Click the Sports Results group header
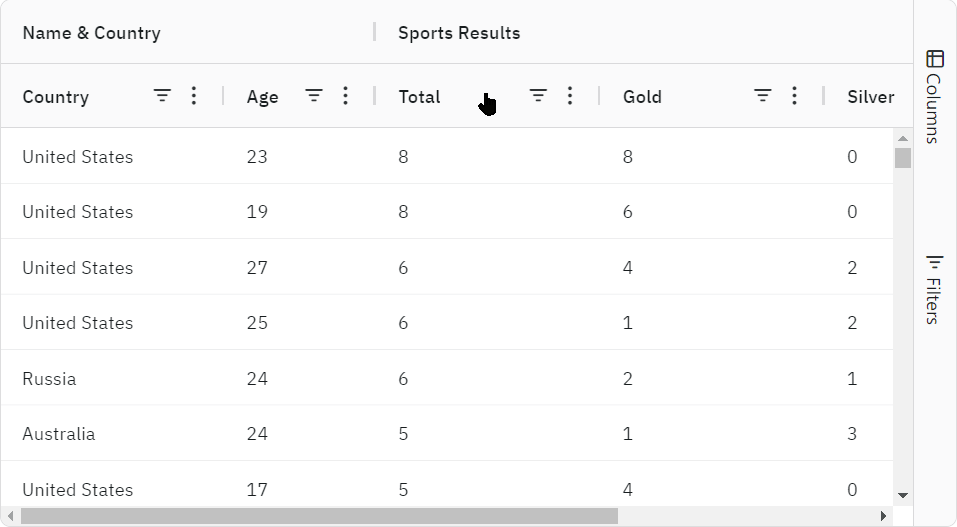This screenshot has height=527, width=957. [459, 33]
